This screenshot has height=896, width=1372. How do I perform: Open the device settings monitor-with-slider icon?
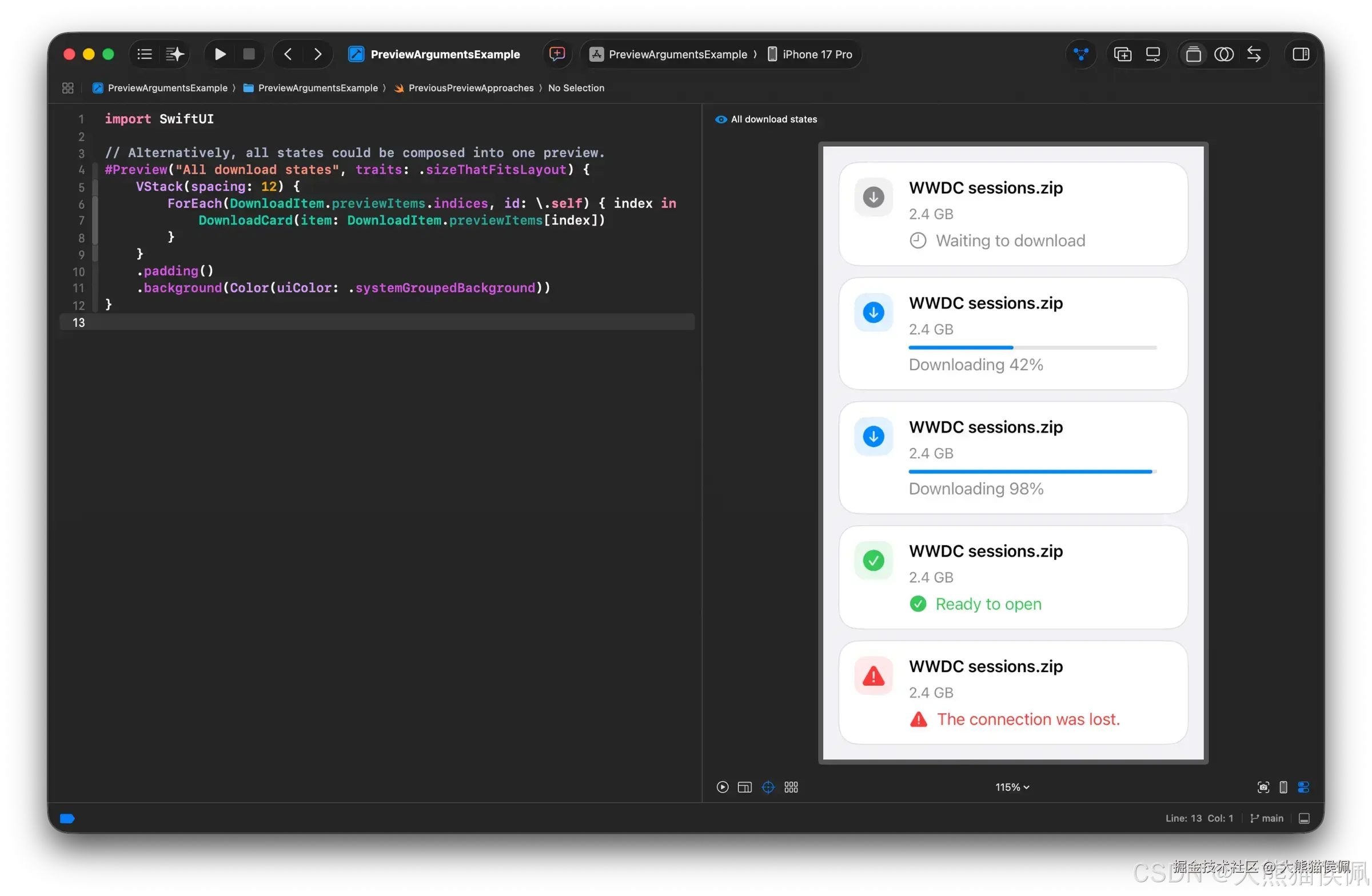[x=1152, y=54]
